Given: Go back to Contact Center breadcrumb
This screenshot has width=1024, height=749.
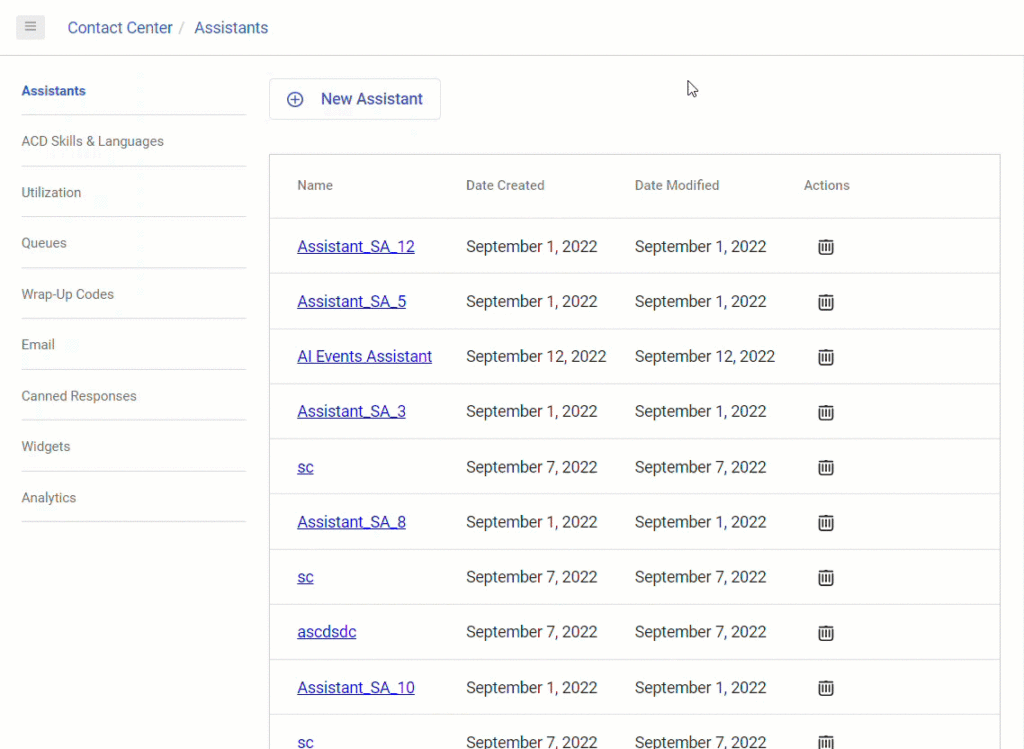Looking at the screenshot, I should click(120, 27).
